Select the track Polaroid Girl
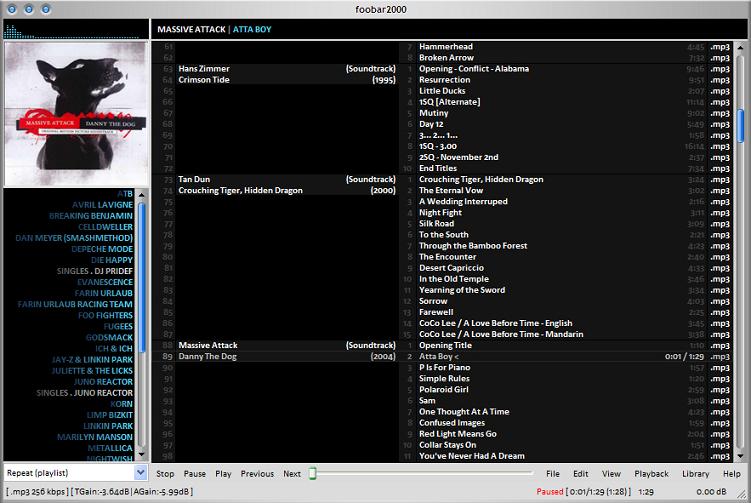The width and height of the screenshot is (751, 503). pyautogui.click(x=443, y=389)
